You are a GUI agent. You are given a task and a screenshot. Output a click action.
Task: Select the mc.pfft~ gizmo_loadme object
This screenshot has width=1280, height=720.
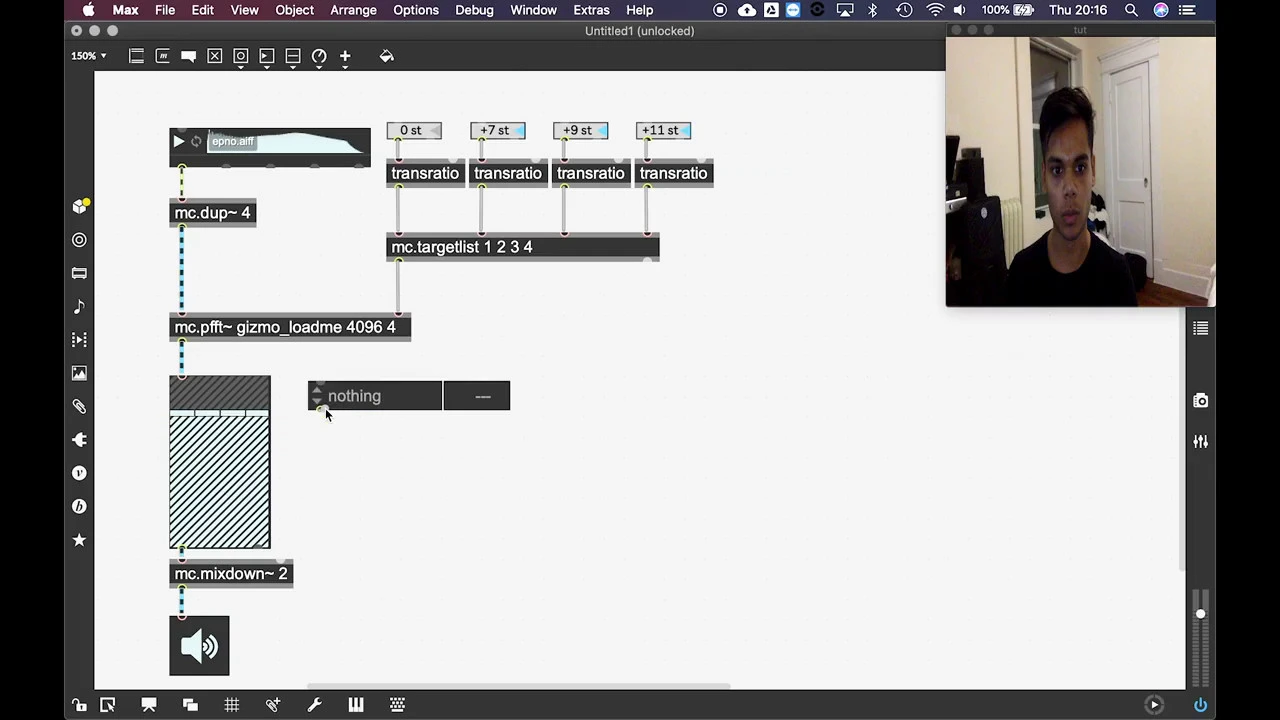click(x=290, y=327)
